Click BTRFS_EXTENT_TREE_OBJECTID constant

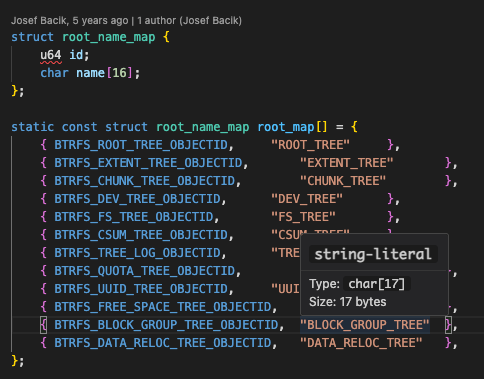[148, 163]
